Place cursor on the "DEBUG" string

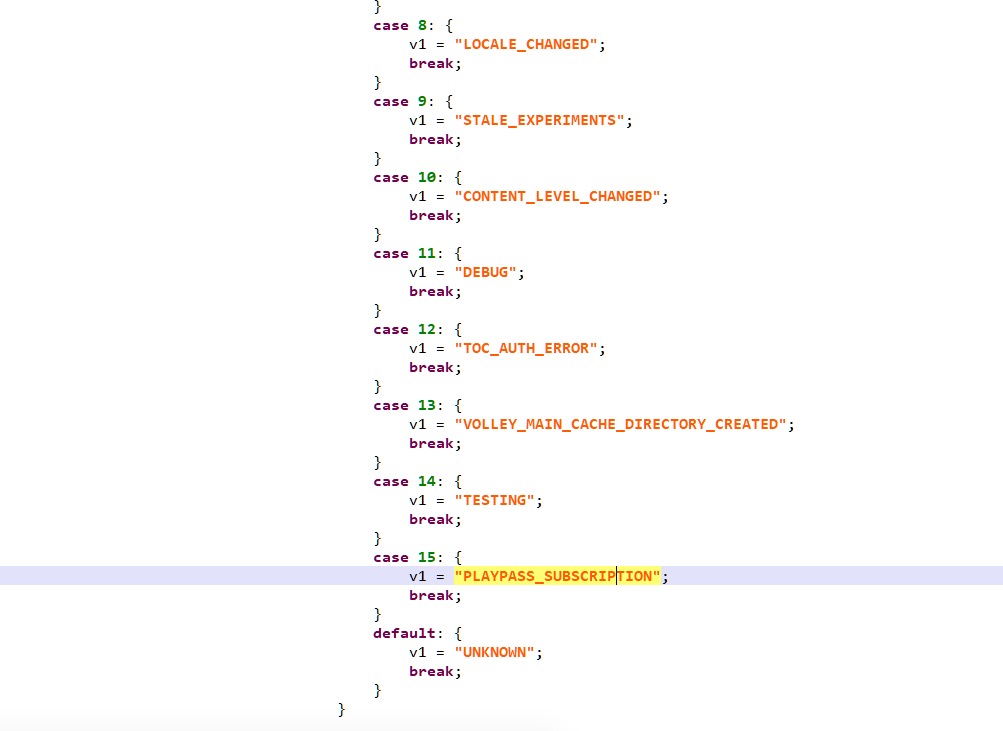tap(489, 273)
